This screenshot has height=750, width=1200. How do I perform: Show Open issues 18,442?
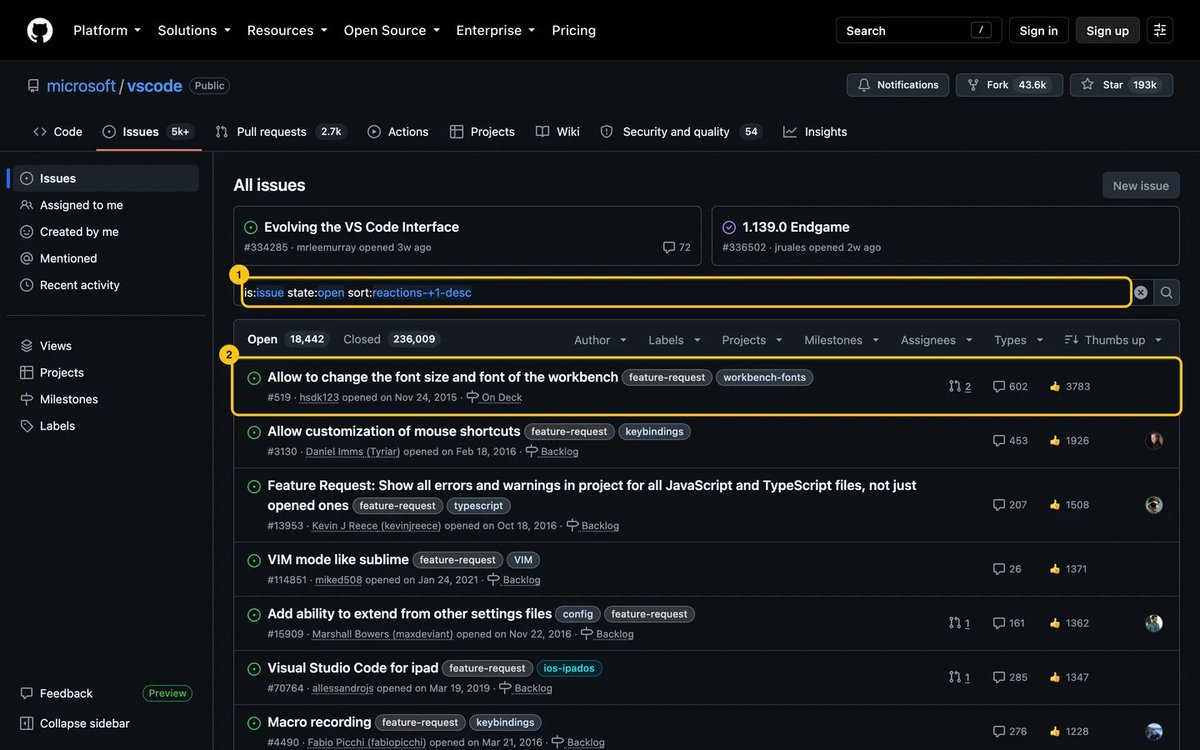click(x=287, y=339)
